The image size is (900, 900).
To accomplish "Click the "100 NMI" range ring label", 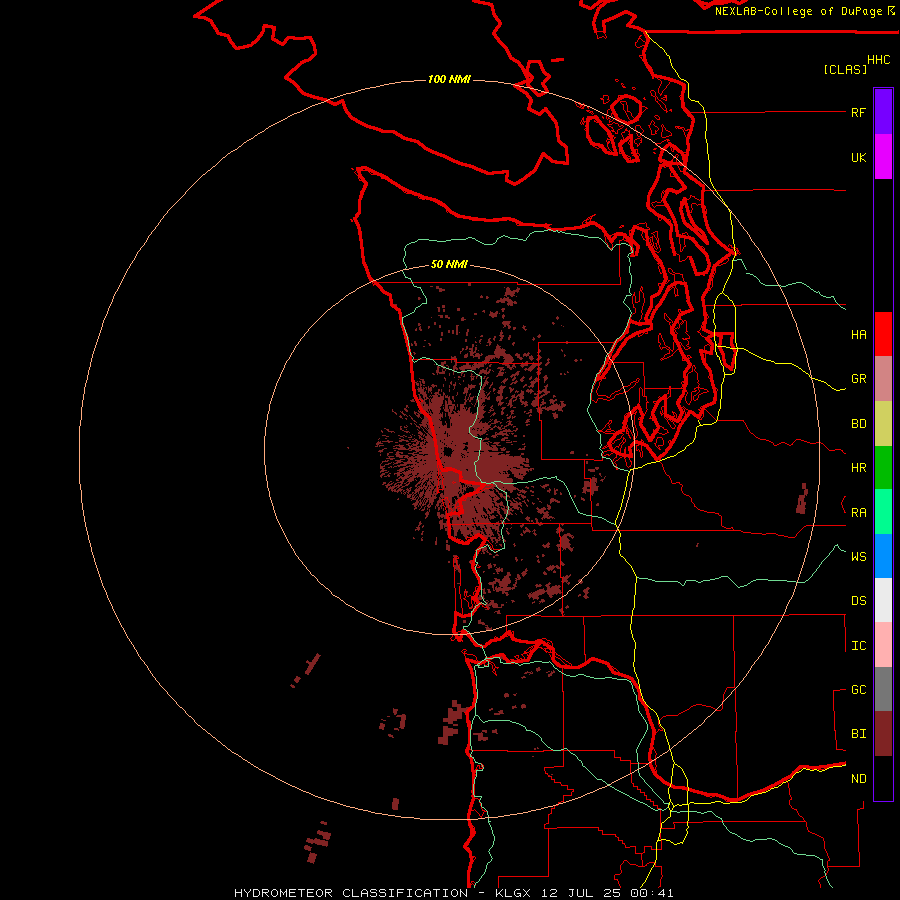I will tap(449, 79).
